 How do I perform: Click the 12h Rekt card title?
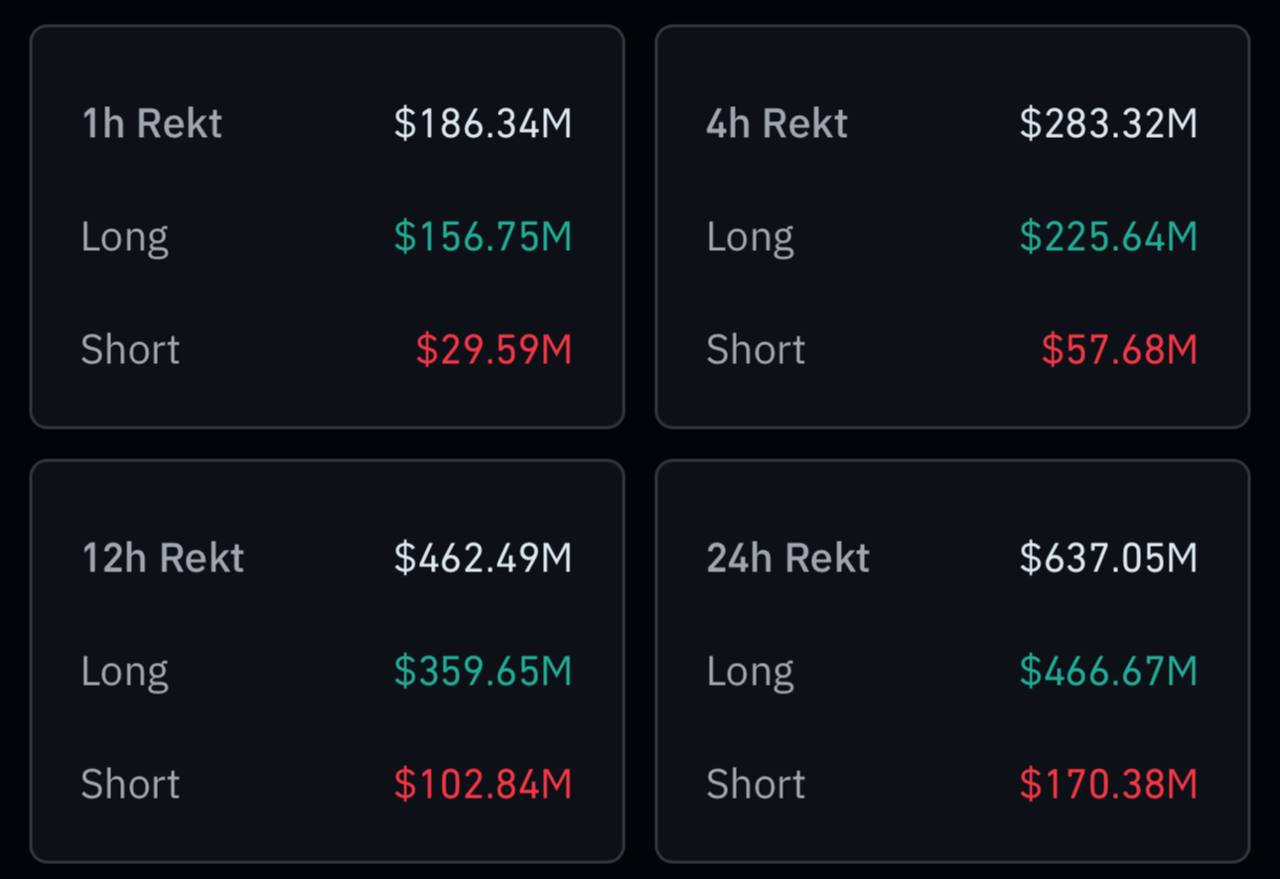coord(162,557)
